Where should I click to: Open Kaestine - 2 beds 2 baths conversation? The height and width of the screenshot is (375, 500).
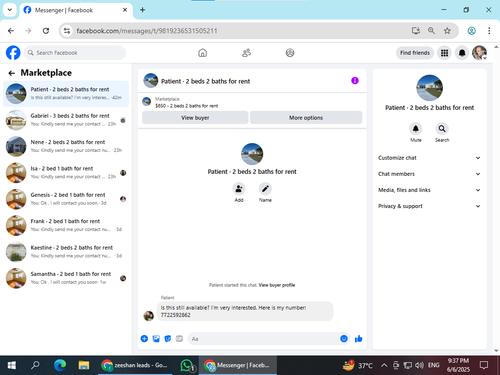[66, 252]
